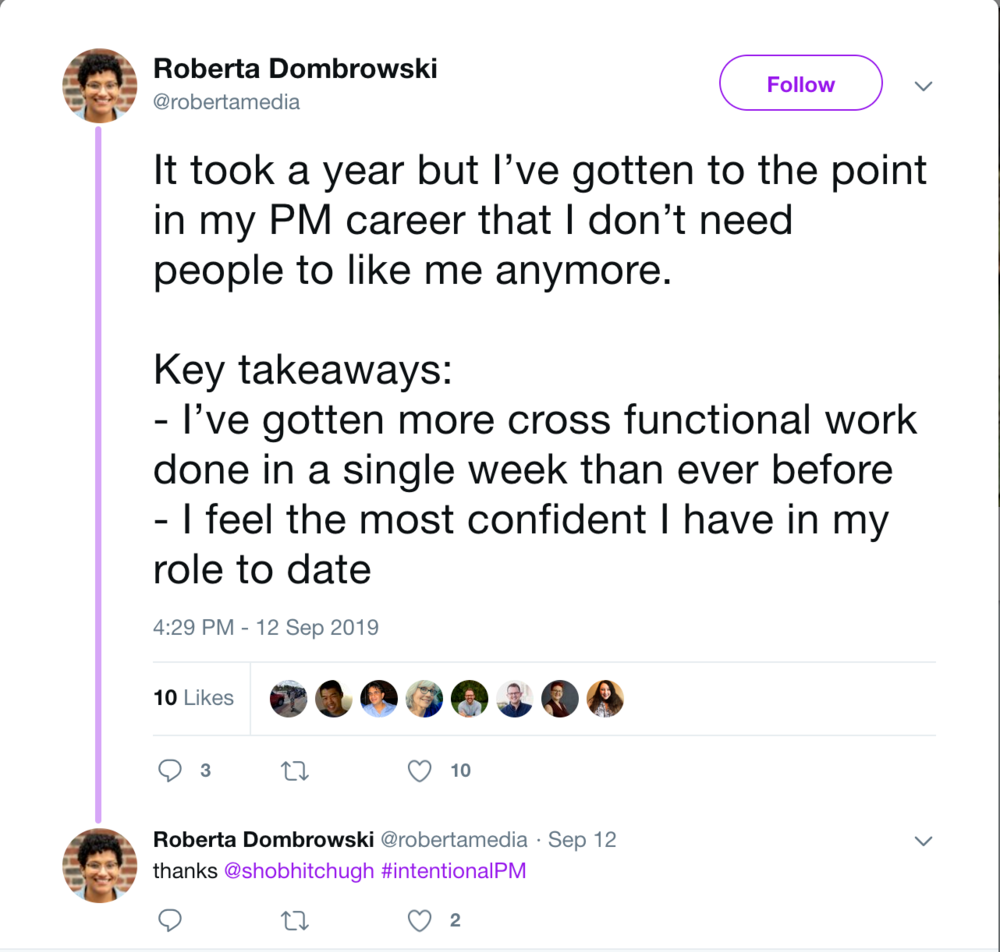
Task: Click the @robertamedia handle under name
Action: [226, 102]
